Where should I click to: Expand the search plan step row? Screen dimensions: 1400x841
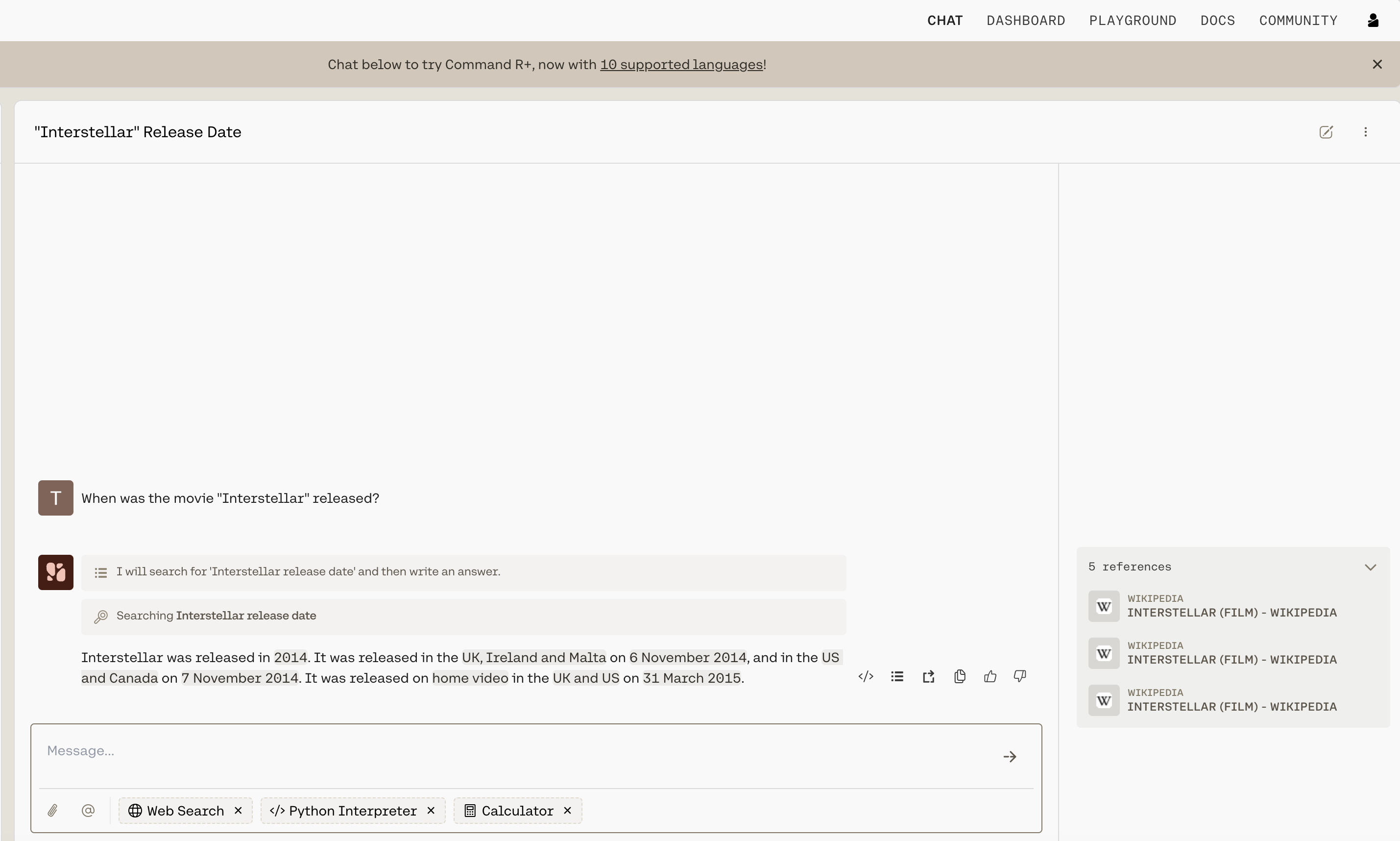pyautogui.click(x=463, y=572)
